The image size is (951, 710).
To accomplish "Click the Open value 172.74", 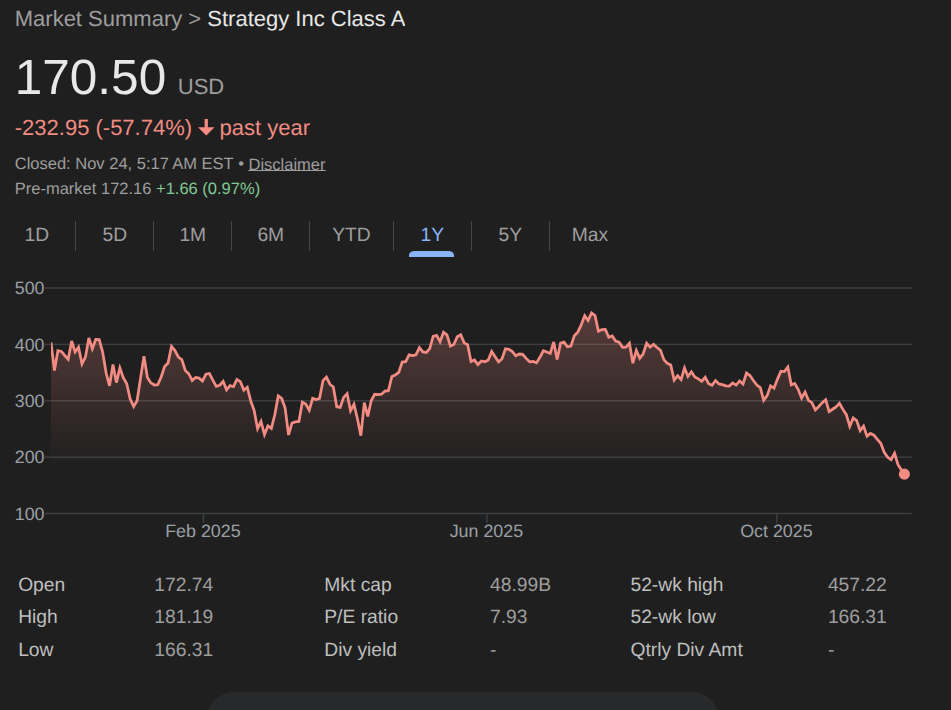I will [x=184, y=584].
